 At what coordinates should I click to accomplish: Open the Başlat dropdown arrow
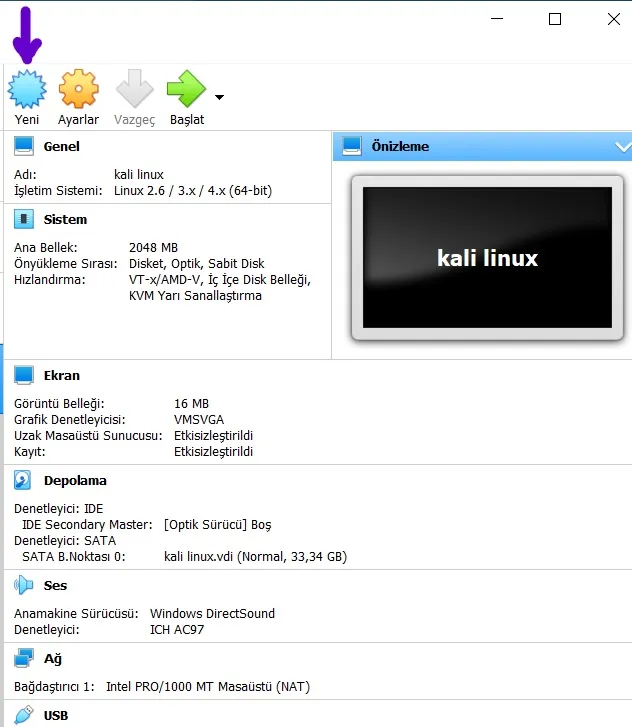[x=219, y=97]
